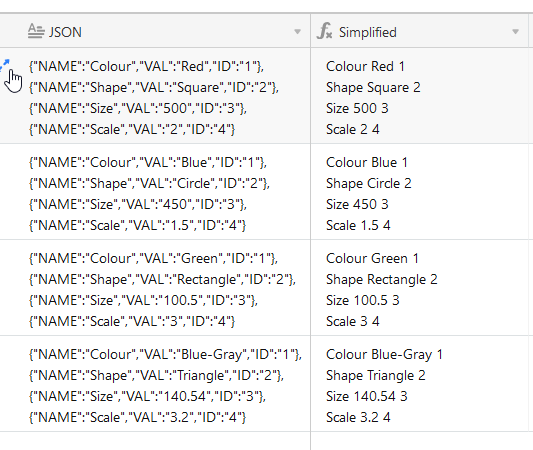This screenshot has width=533, height=450.
Task: Click the empty JSON cell below the last record
Action: pyautogui.click(x=155, y=441)
